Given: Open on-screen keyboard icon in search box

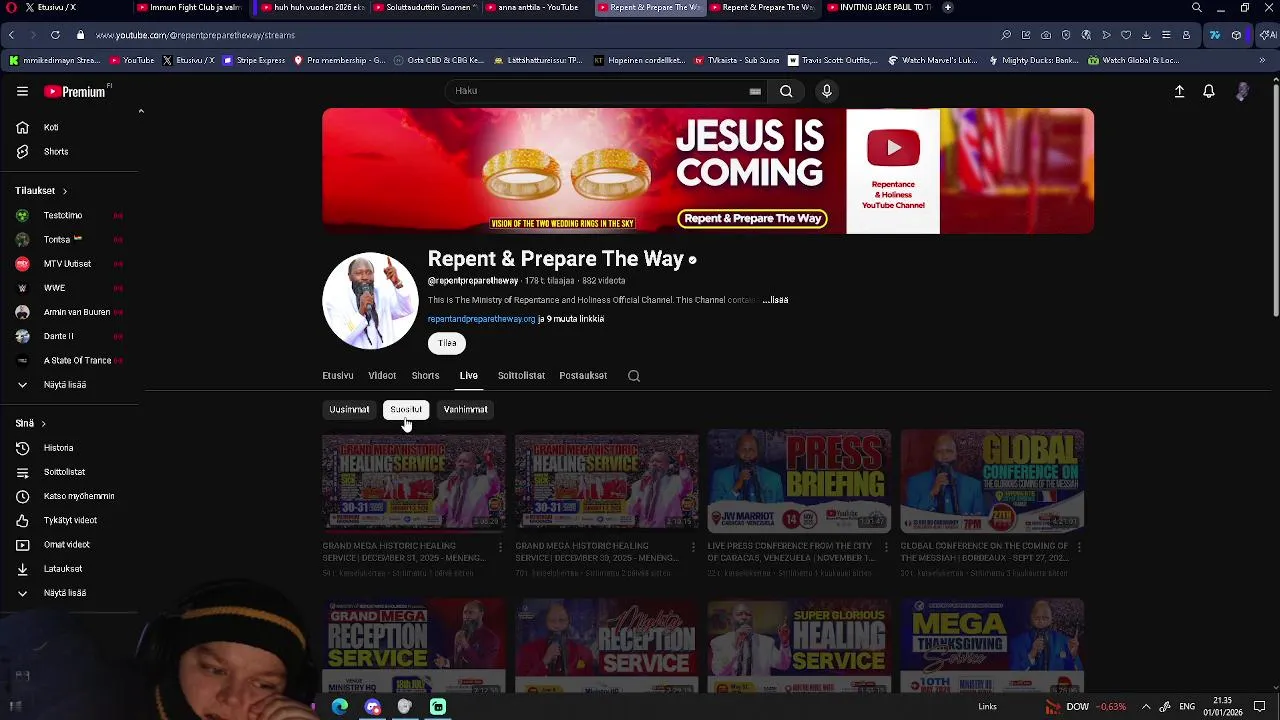Looking at the screenshot, I should click(755, 91).
